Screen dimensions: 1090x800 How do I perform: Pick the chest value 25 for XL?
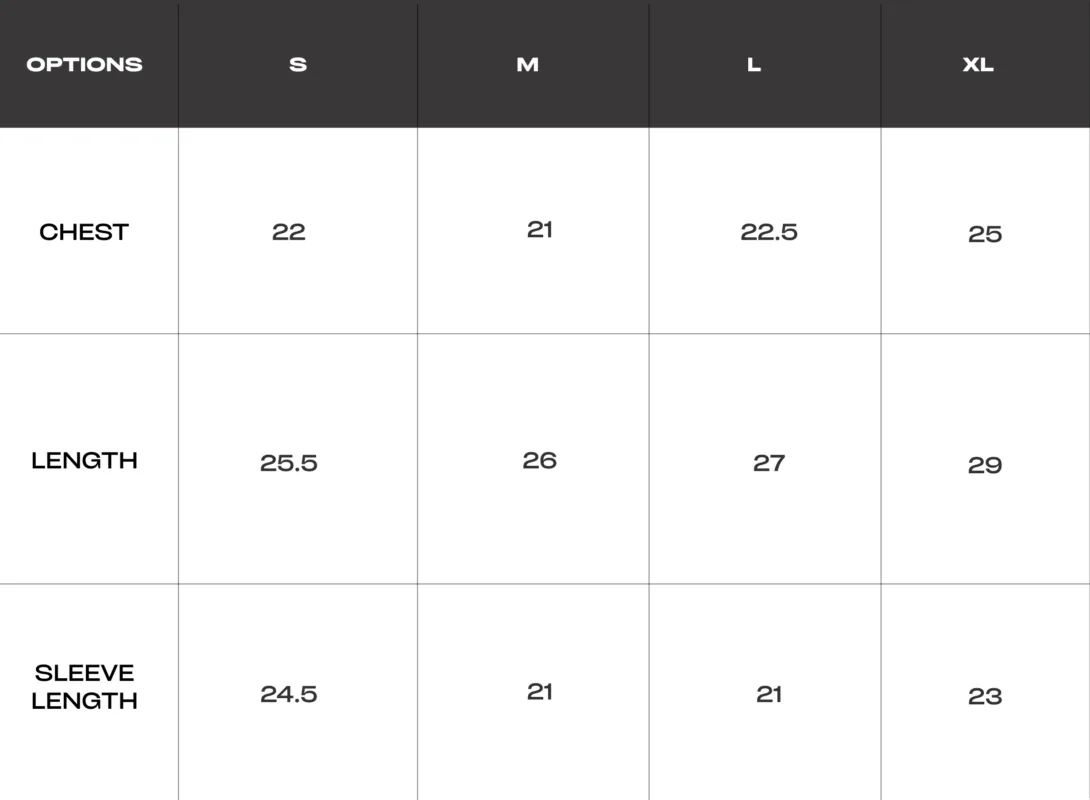tap(985, 234)
